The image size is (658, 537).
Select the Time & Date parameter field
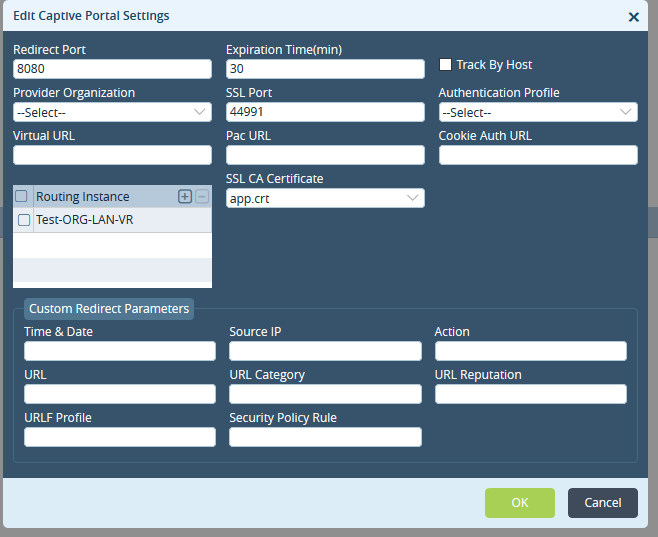click(120, 351)
